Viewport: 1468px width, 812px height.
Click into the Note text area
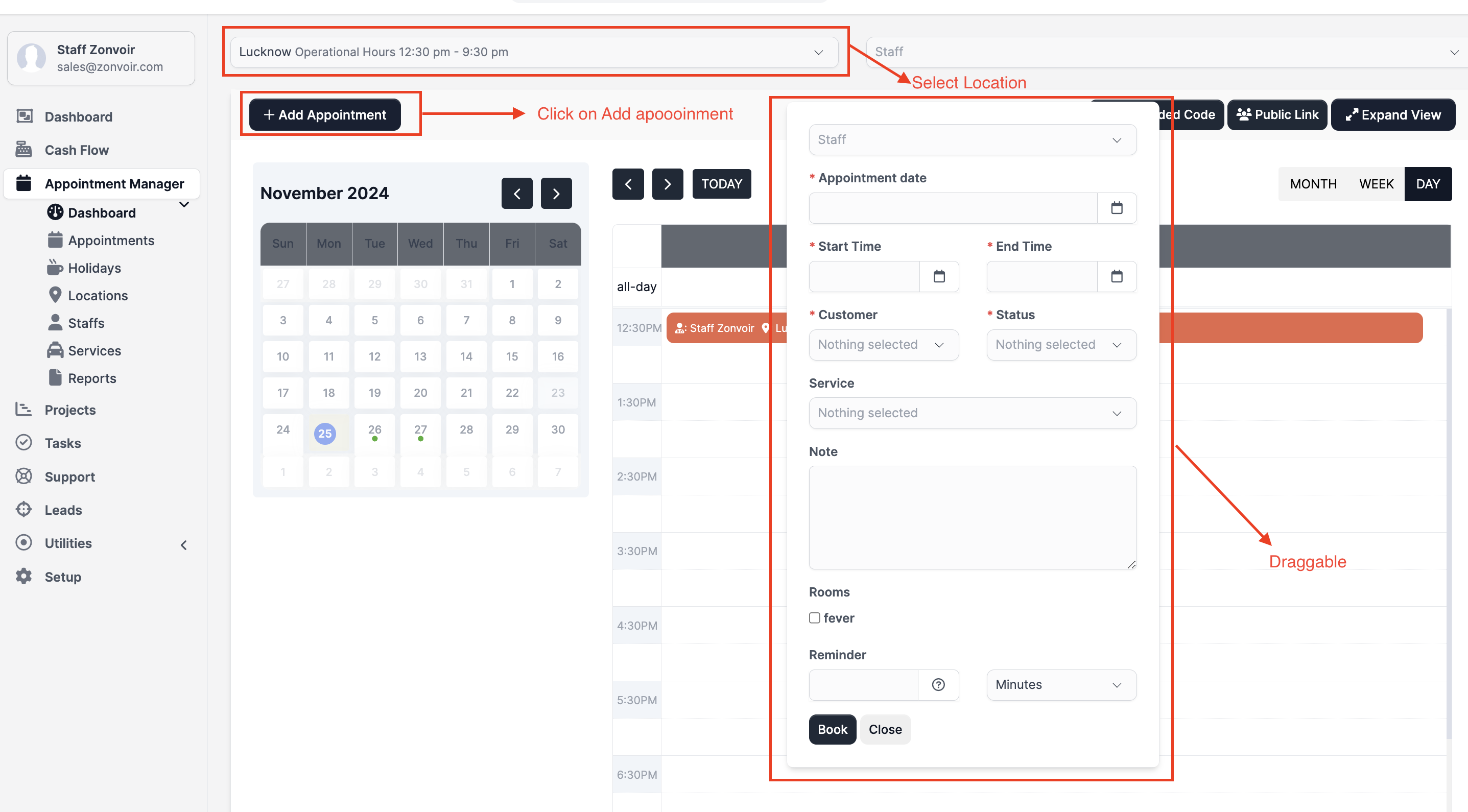point(972,517)
